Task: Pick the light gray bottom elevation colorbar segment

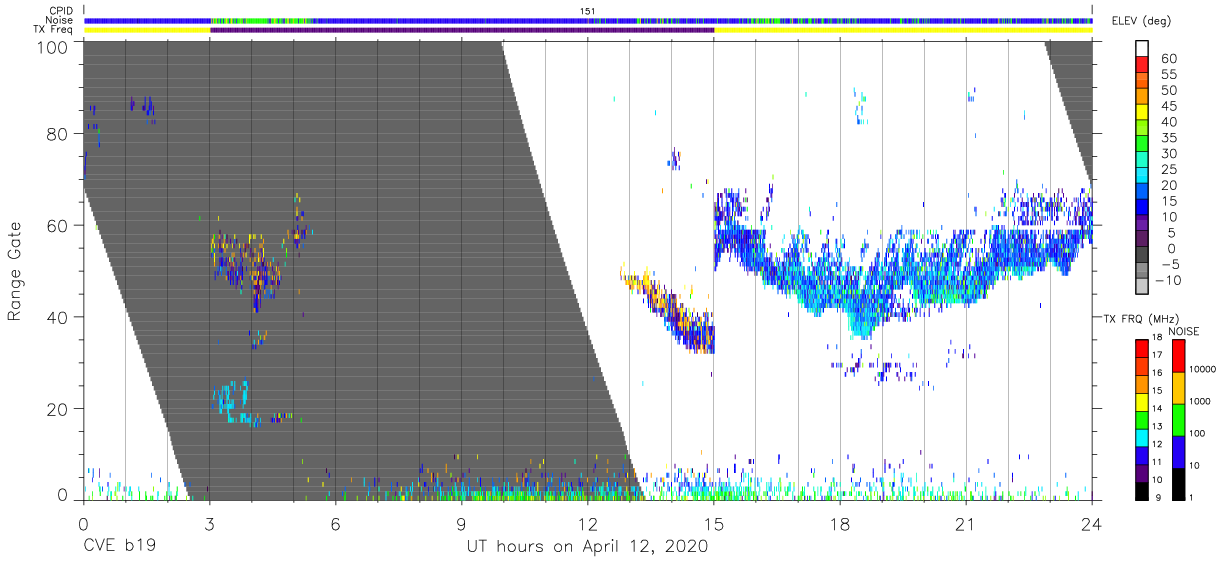Action: pyautogui.click(x=1141, y=287)
